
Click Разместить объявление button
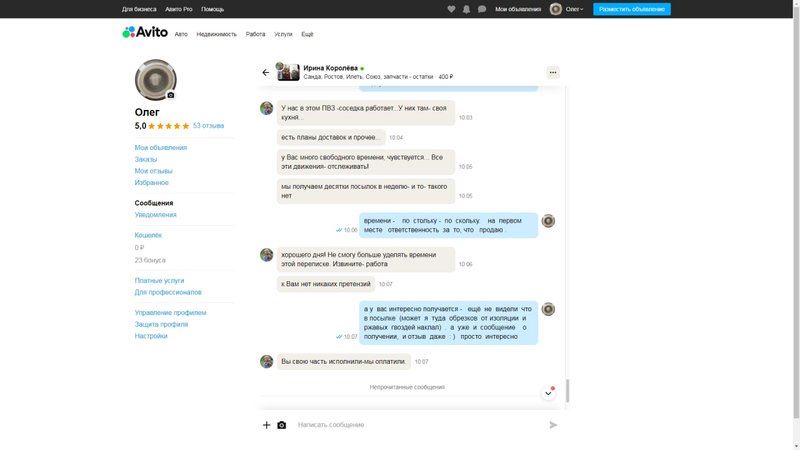click(x=632, y=9)
